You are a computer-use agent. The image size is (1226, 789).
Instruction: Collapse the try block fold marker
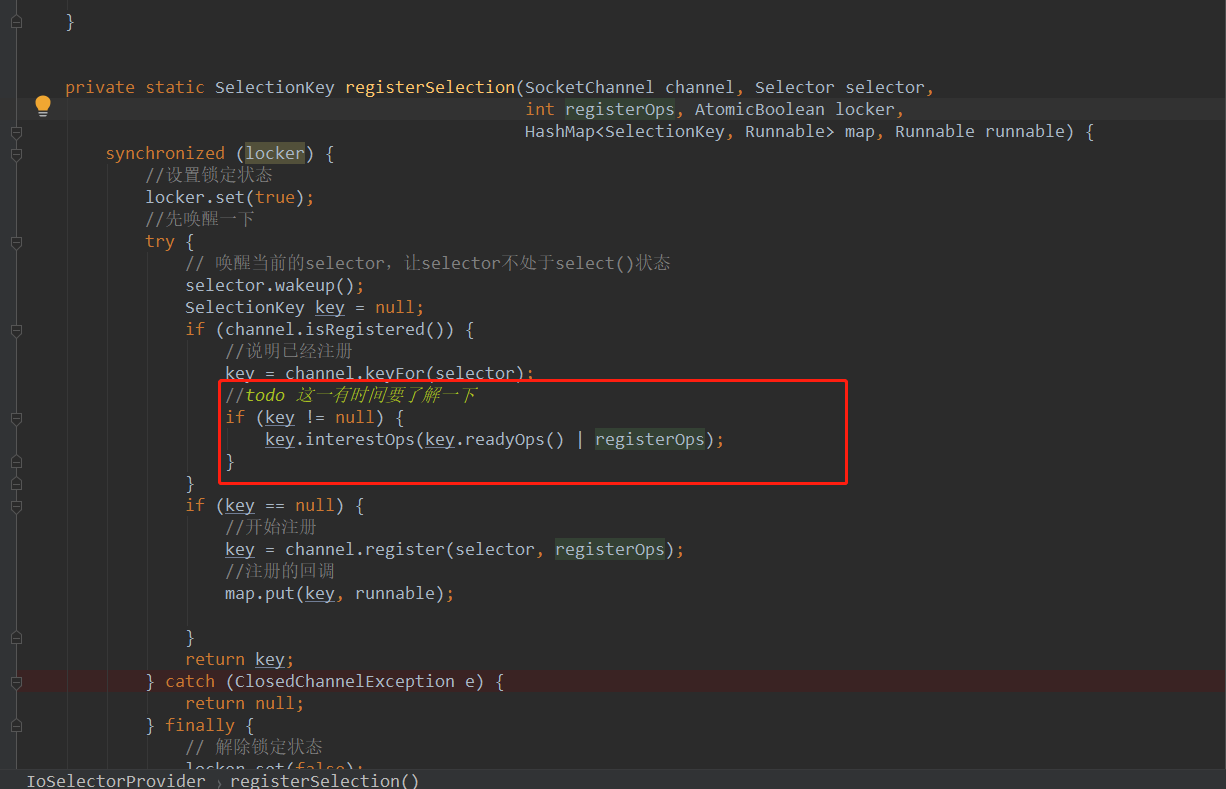pyautogui.click(x=16, y=242)
